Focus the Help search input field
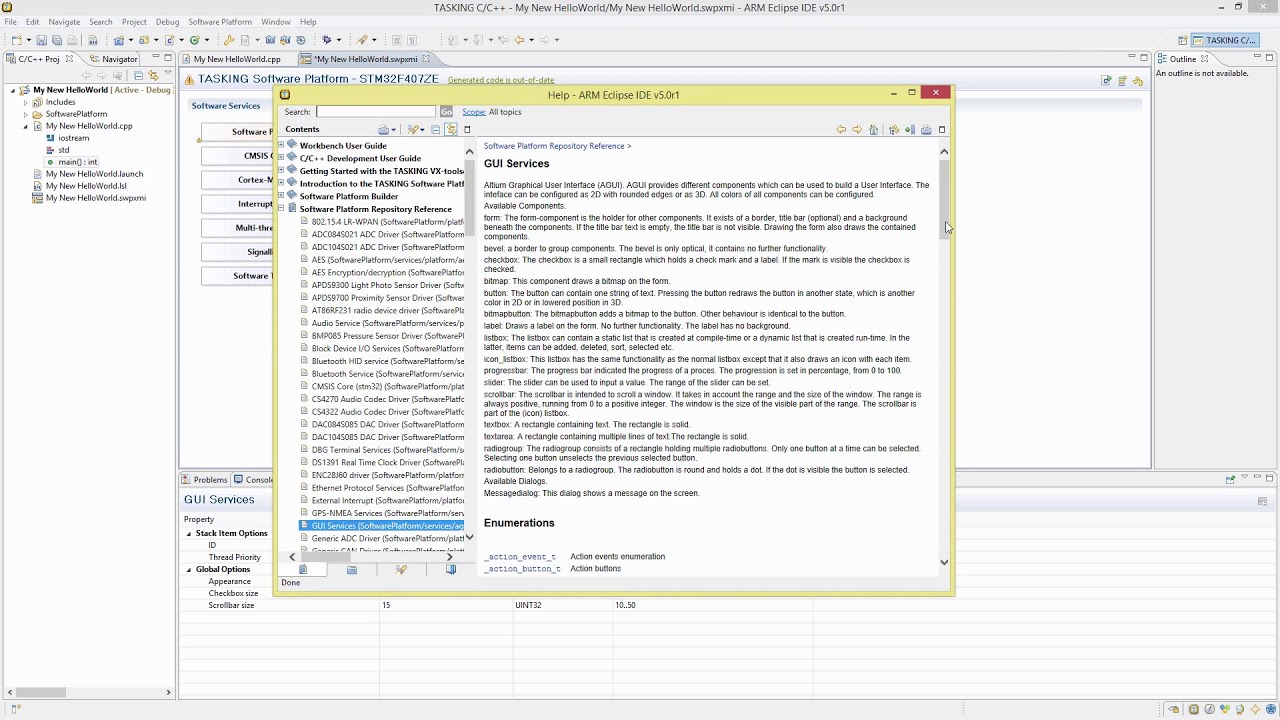The height and width of the screenshot is (720, 1280). coord(376,112)
